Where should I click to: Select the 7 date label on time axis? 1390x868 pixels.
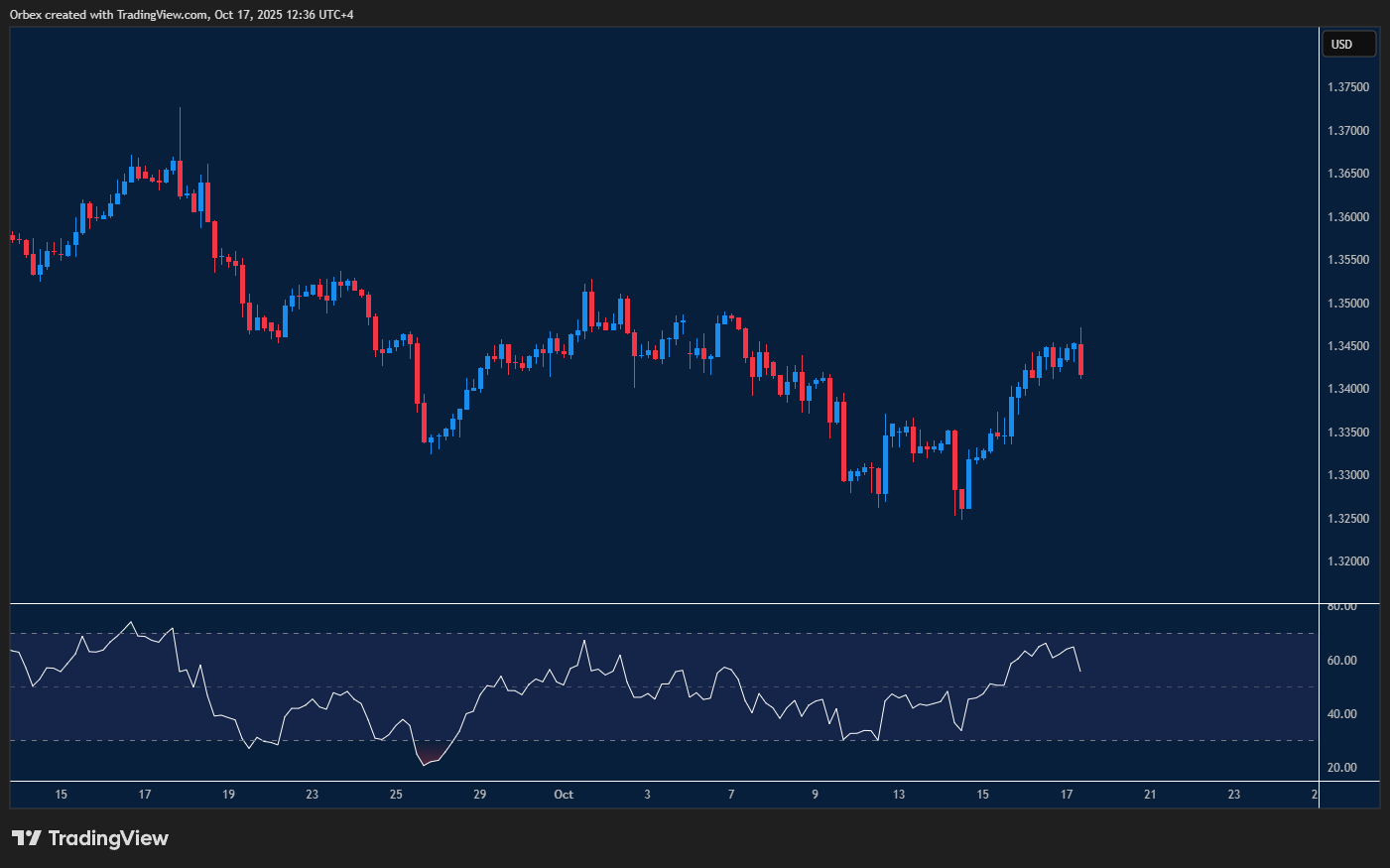(731, 795)
